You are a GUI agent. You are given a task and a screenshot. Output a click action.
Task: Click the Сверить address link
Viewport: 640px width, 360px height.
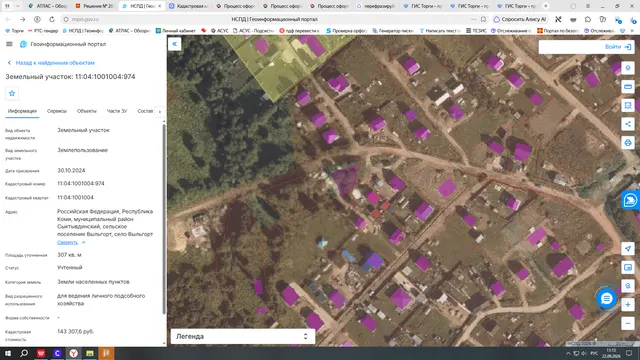coord(67,242)
